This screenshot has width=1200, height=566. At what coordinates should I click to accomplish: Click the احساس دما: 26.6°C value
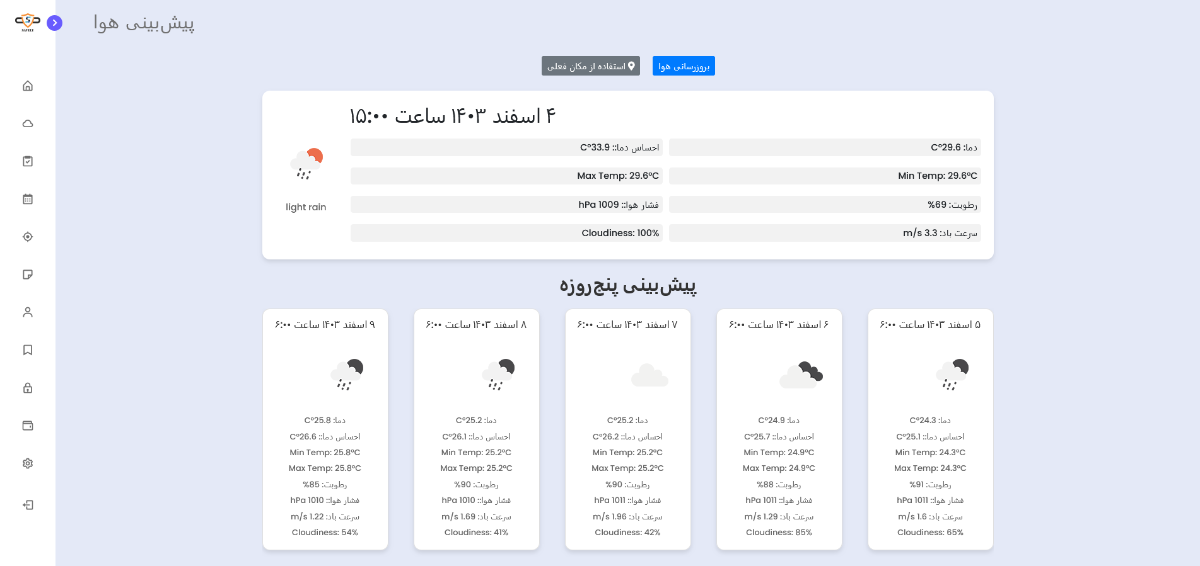pos(325,436)
